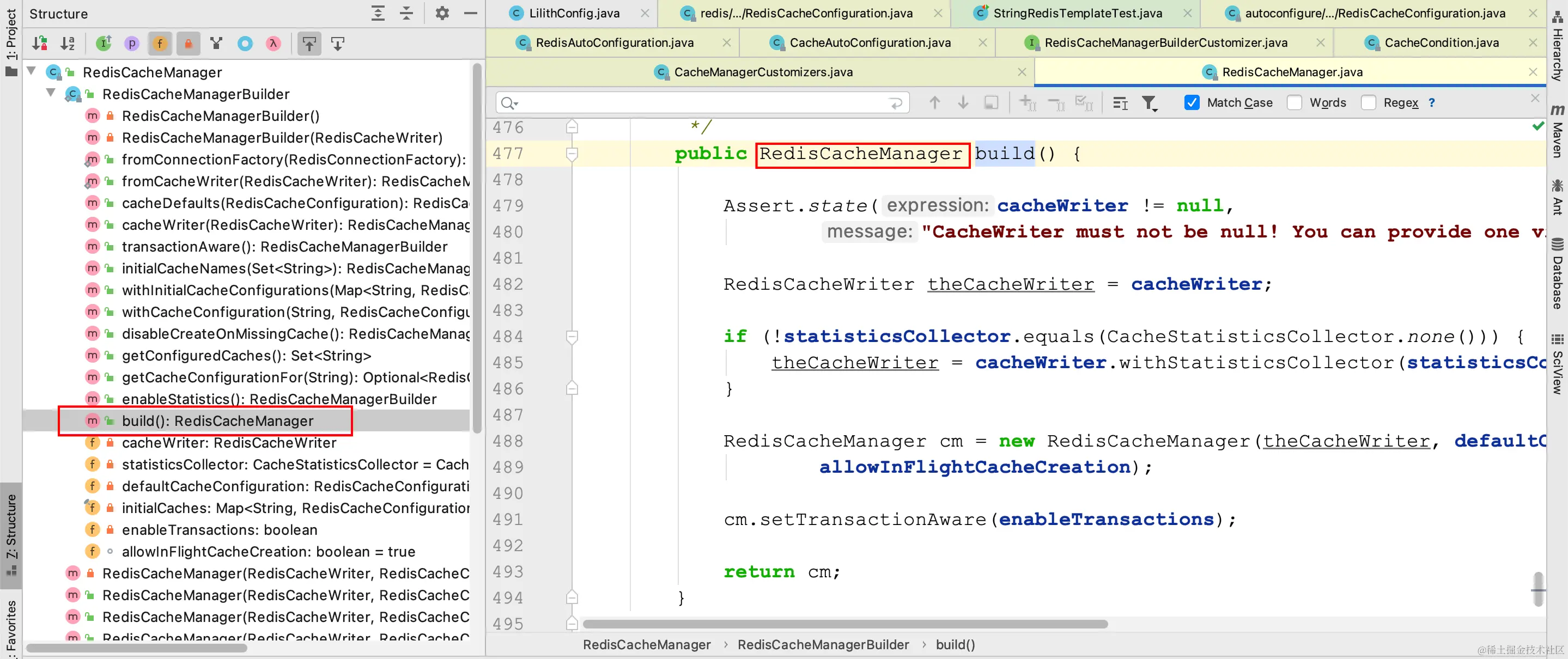Click search filter funnel icon
Image resolution: width=1568 pixels, height=659 pixels.
coord(1148,103)
